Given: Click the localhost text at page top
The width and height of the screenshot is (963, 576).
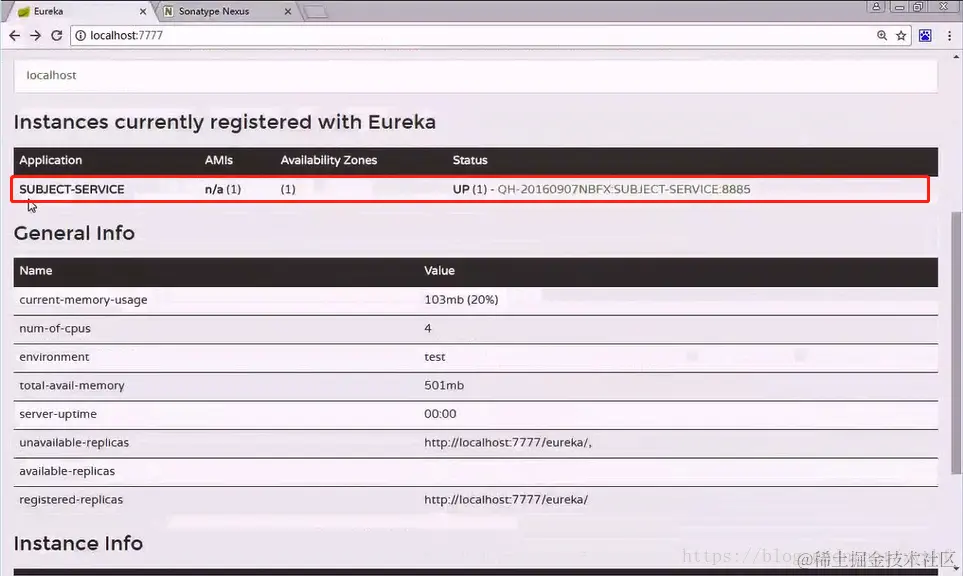Looking at the screenshot, I should click(x=51, y=75).
